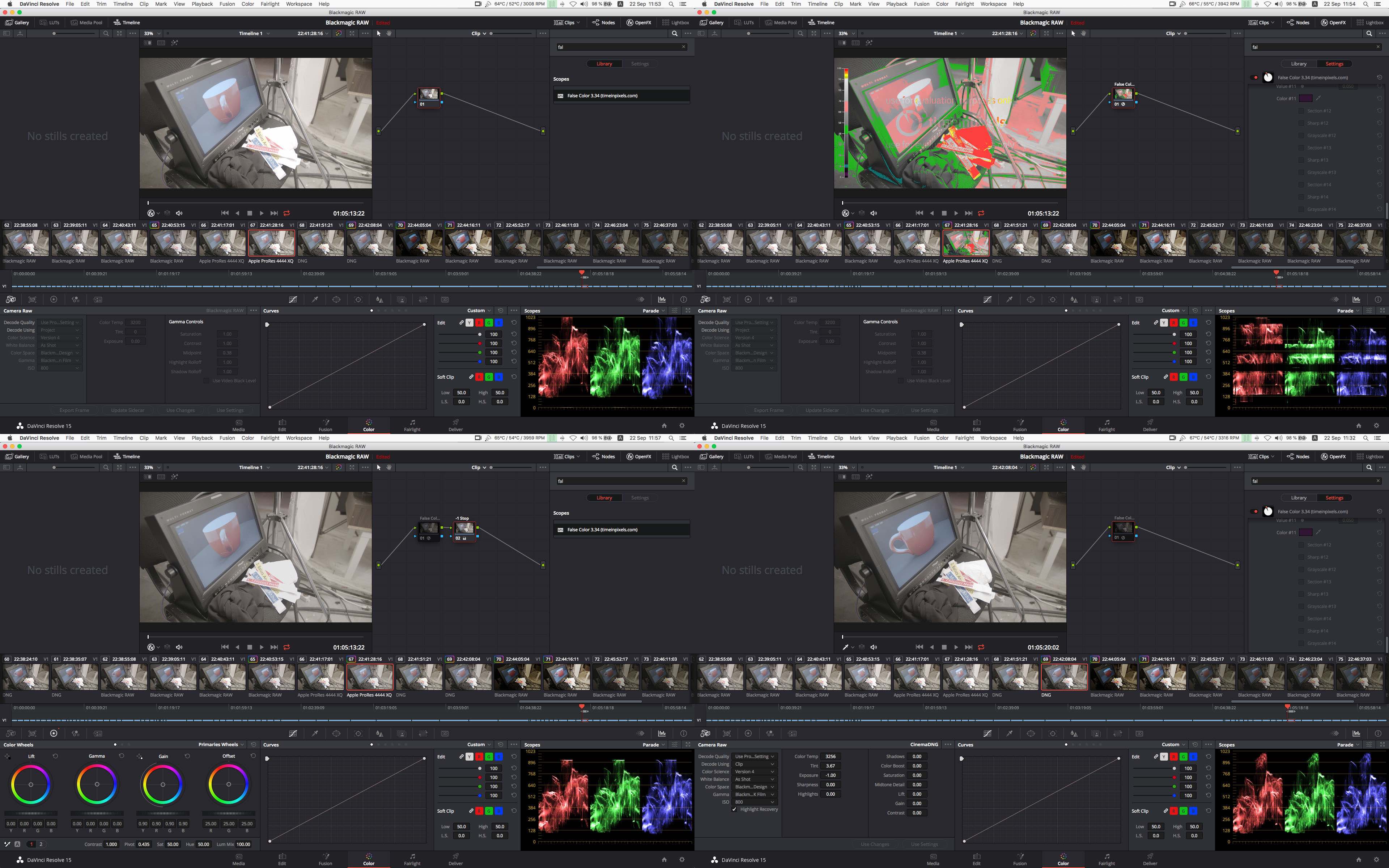Viewport: 1389px width, 868px height.
Task: Open Qualifier eyedropper palette in top-left window
Action: click(x=315, y=300)
